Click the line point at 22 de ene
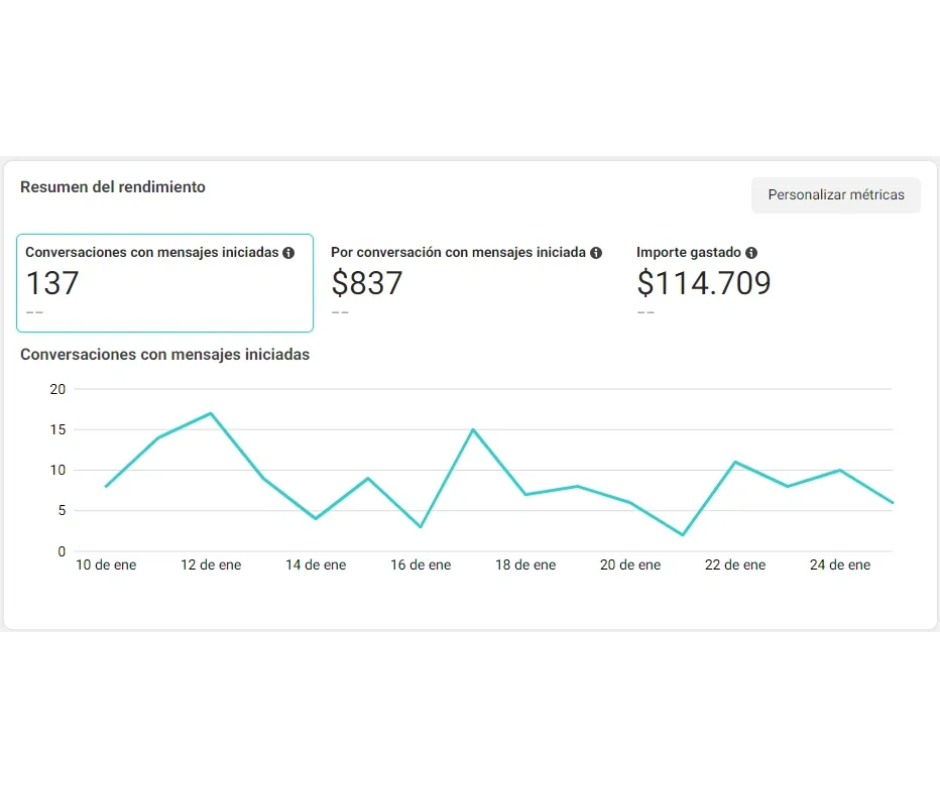The image size is (940, 788). [x=735, y=462]
